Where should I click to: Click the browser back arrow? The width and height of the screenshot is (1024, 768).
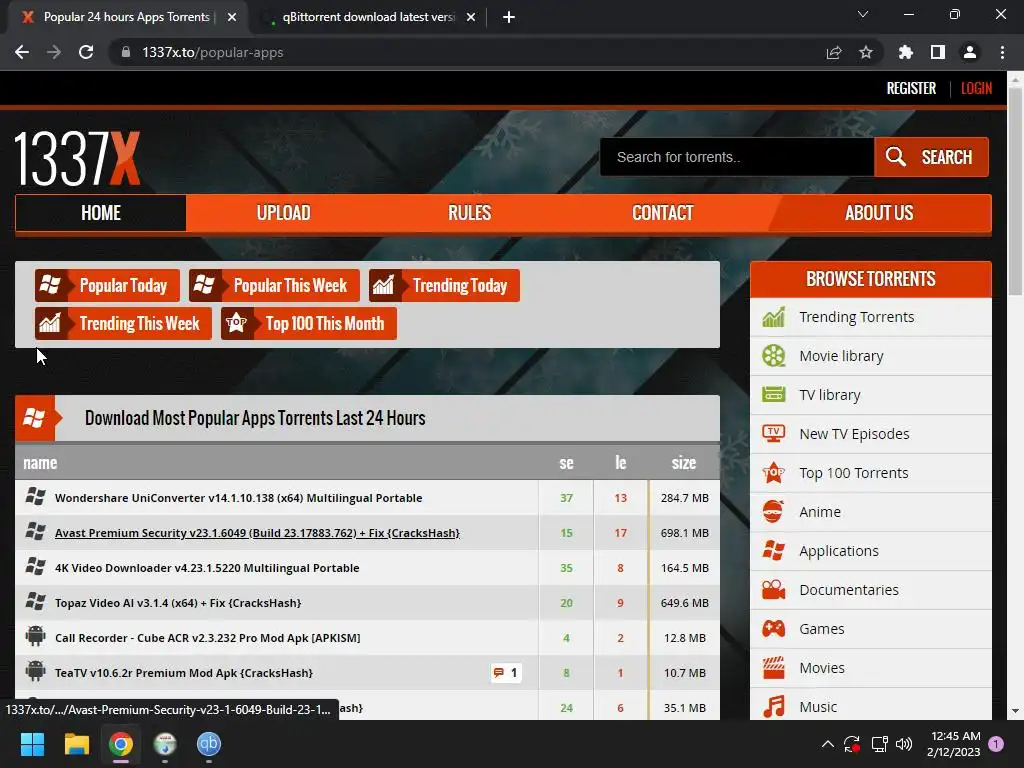(22, 52)
